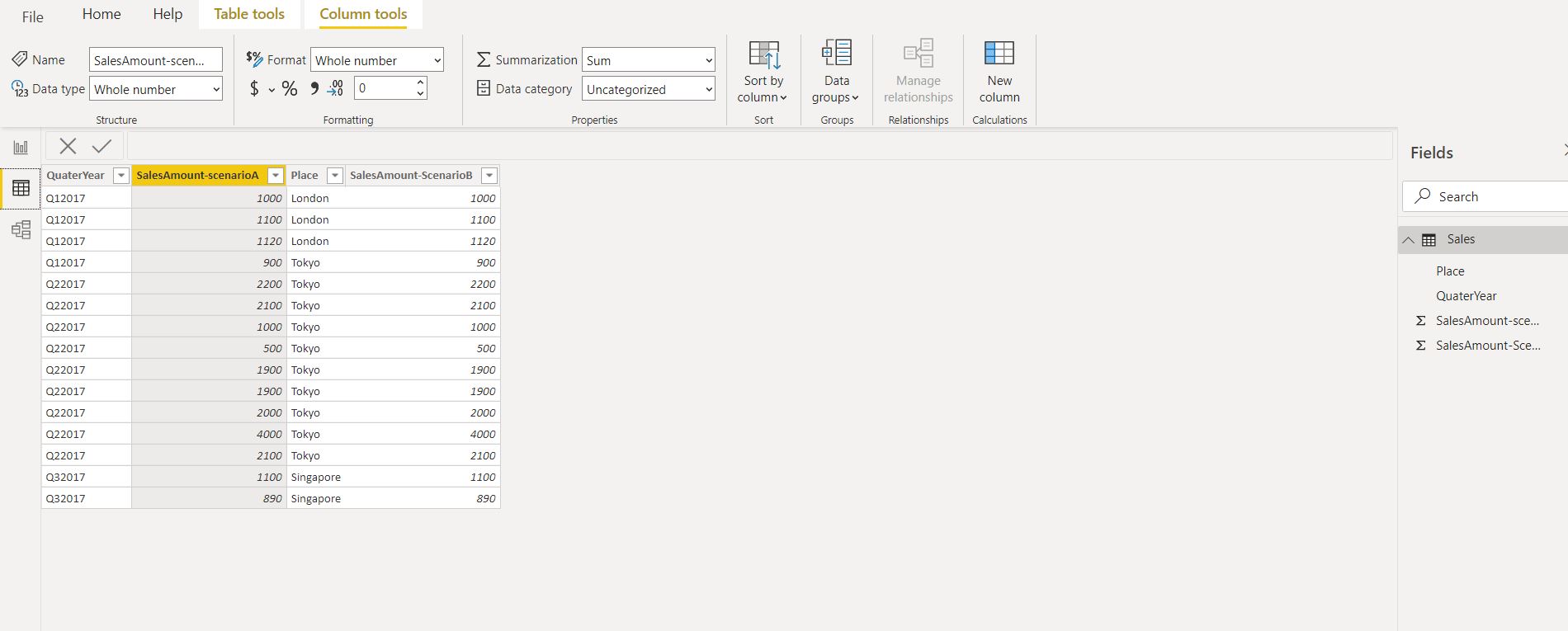
Task: Select the Column tools tab
Action: pos(363,14)
